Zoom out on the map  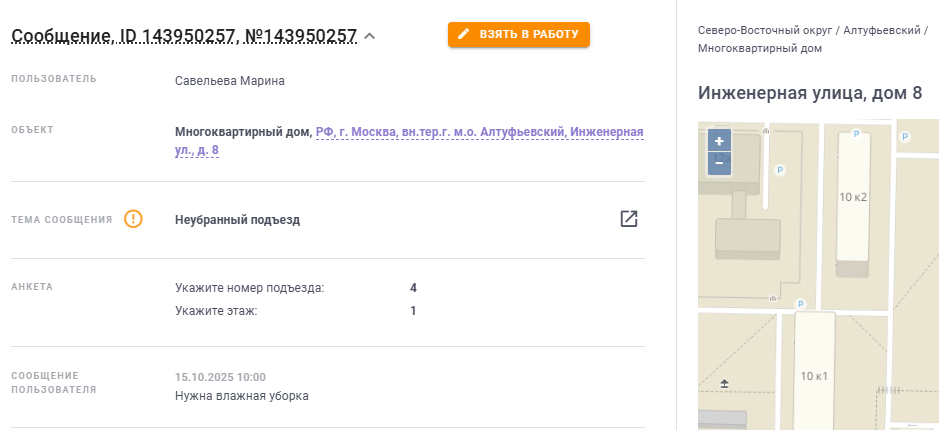point(719,161)
